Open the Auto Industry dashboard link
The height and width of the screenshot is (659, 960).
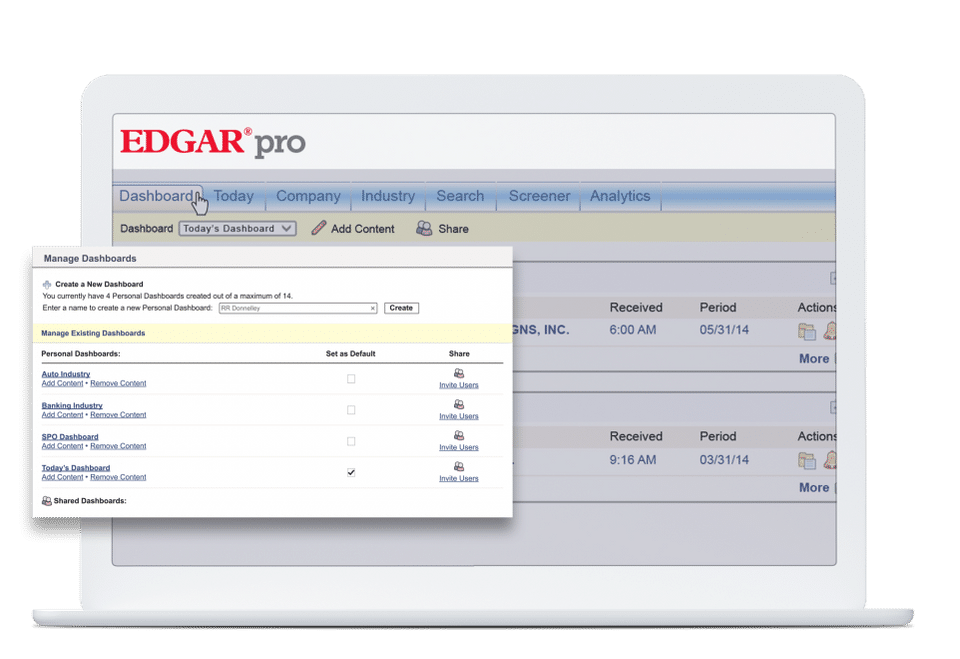point(66,374)
